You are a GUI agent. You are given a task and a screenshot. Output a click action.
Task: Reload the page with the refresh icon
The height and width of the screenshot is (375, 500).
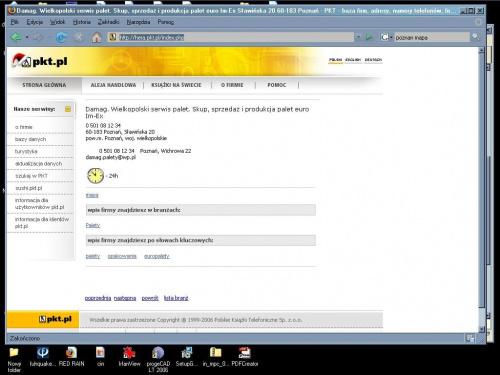(61, 37)
